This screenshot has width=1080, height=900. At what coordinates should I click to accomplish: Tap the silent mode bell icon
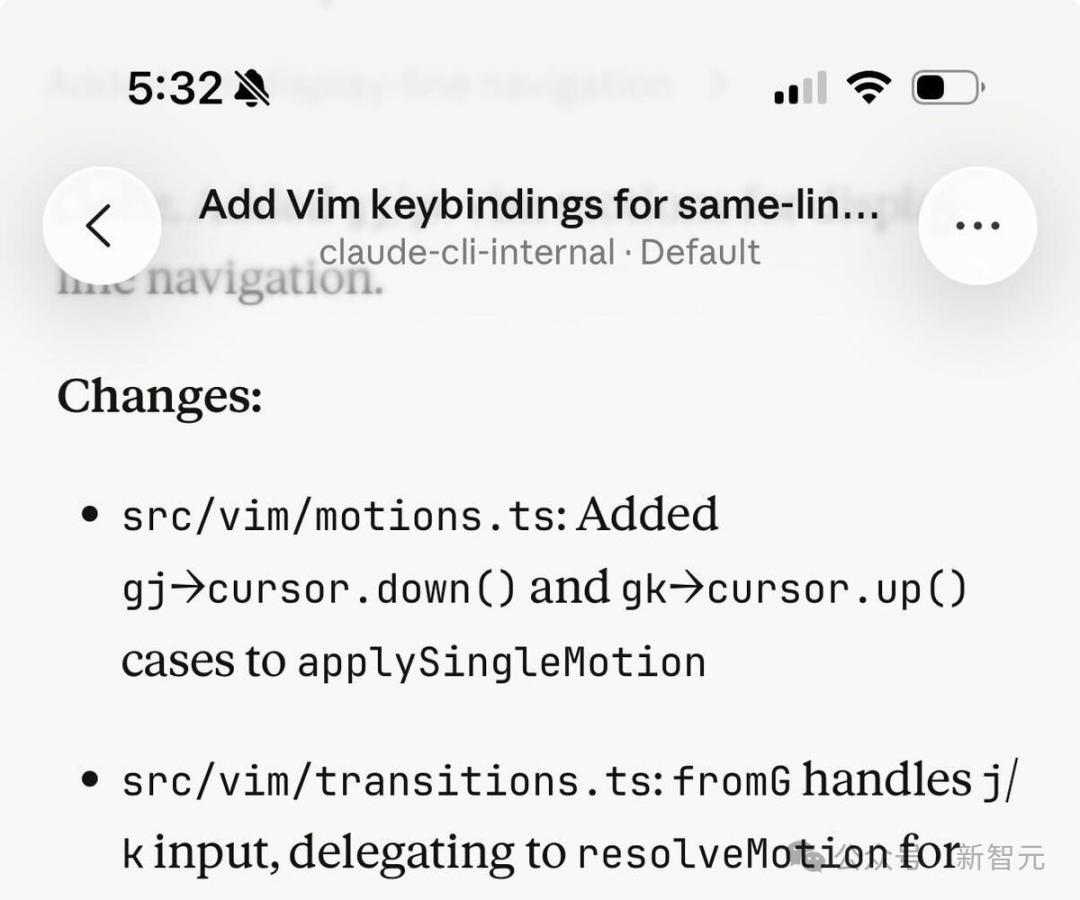point(251,90)
